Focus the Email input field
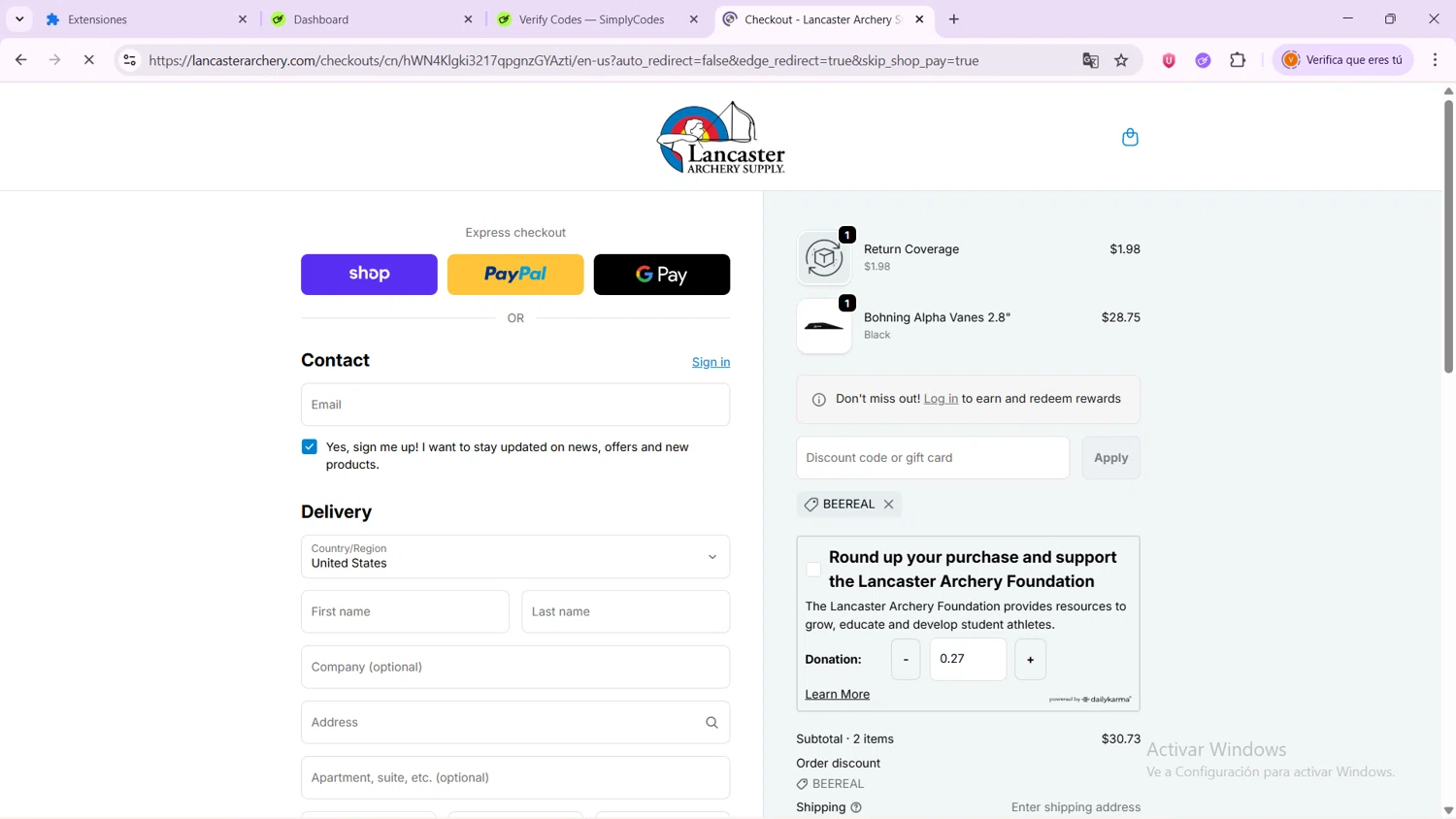This screenshot has height=819, width=1456. point(515,405)
